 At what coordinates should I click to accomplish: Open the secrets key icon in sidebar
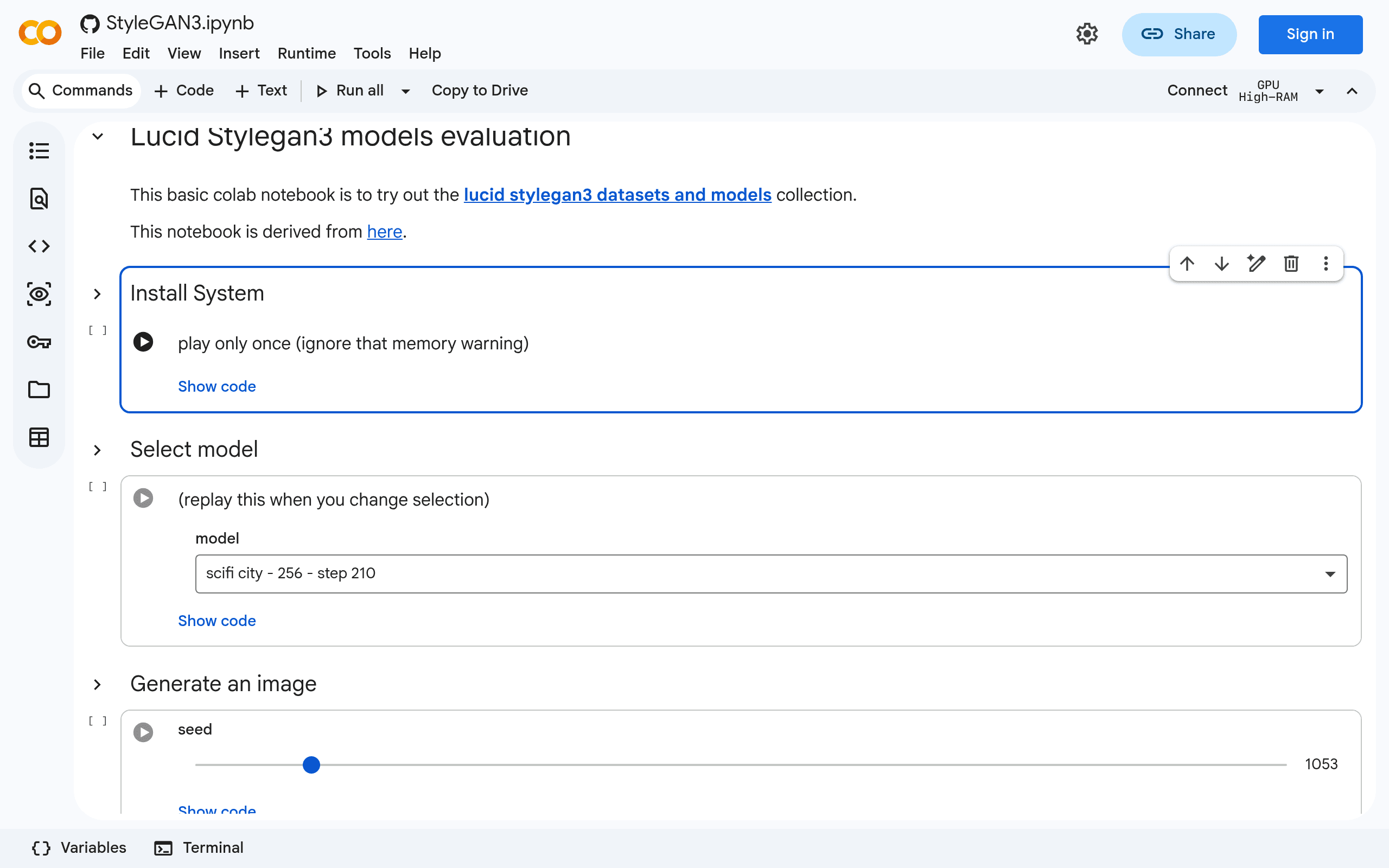39,342
